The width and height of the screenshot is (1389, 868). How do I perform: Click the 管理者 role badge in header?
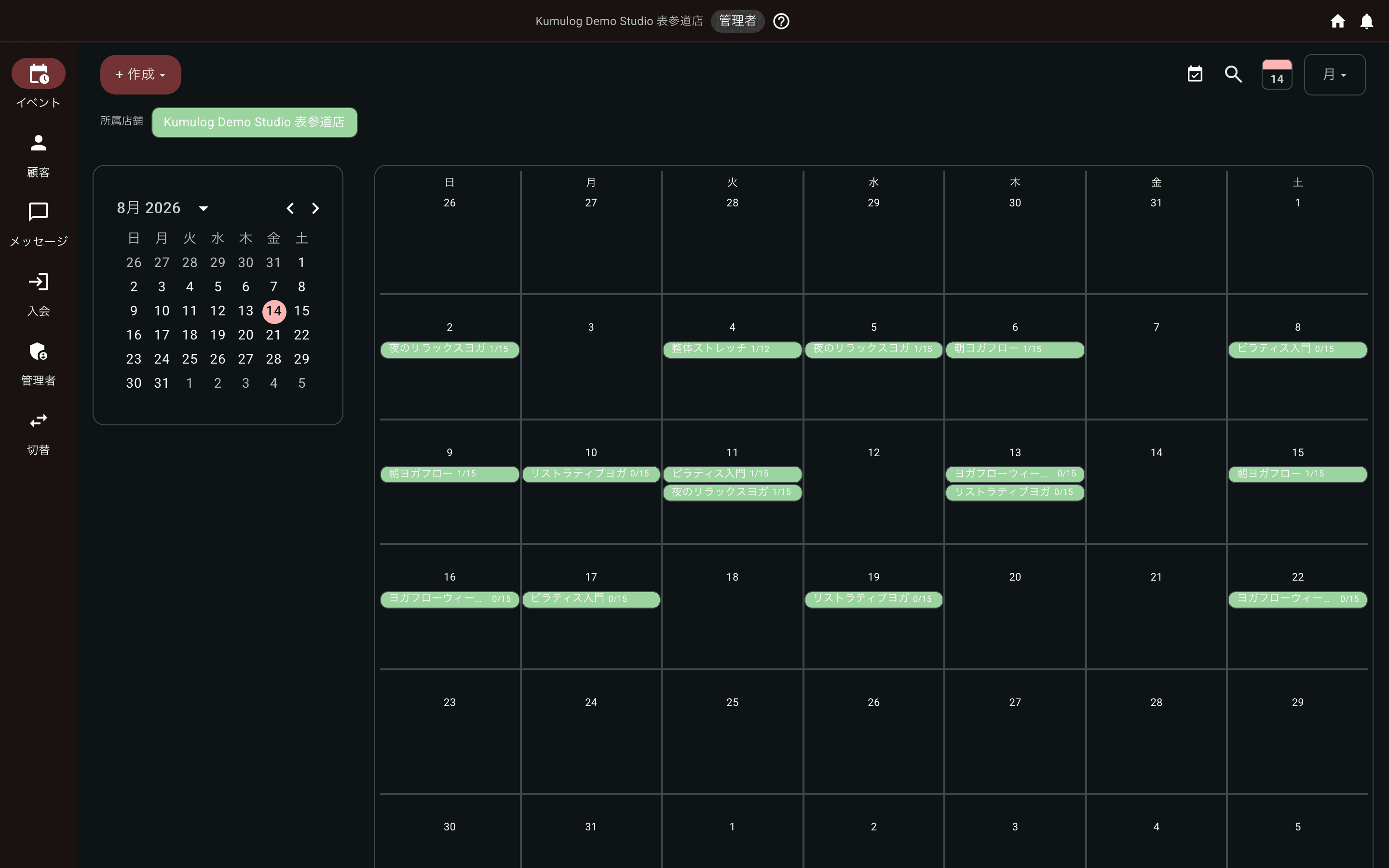tap(737, 21)
